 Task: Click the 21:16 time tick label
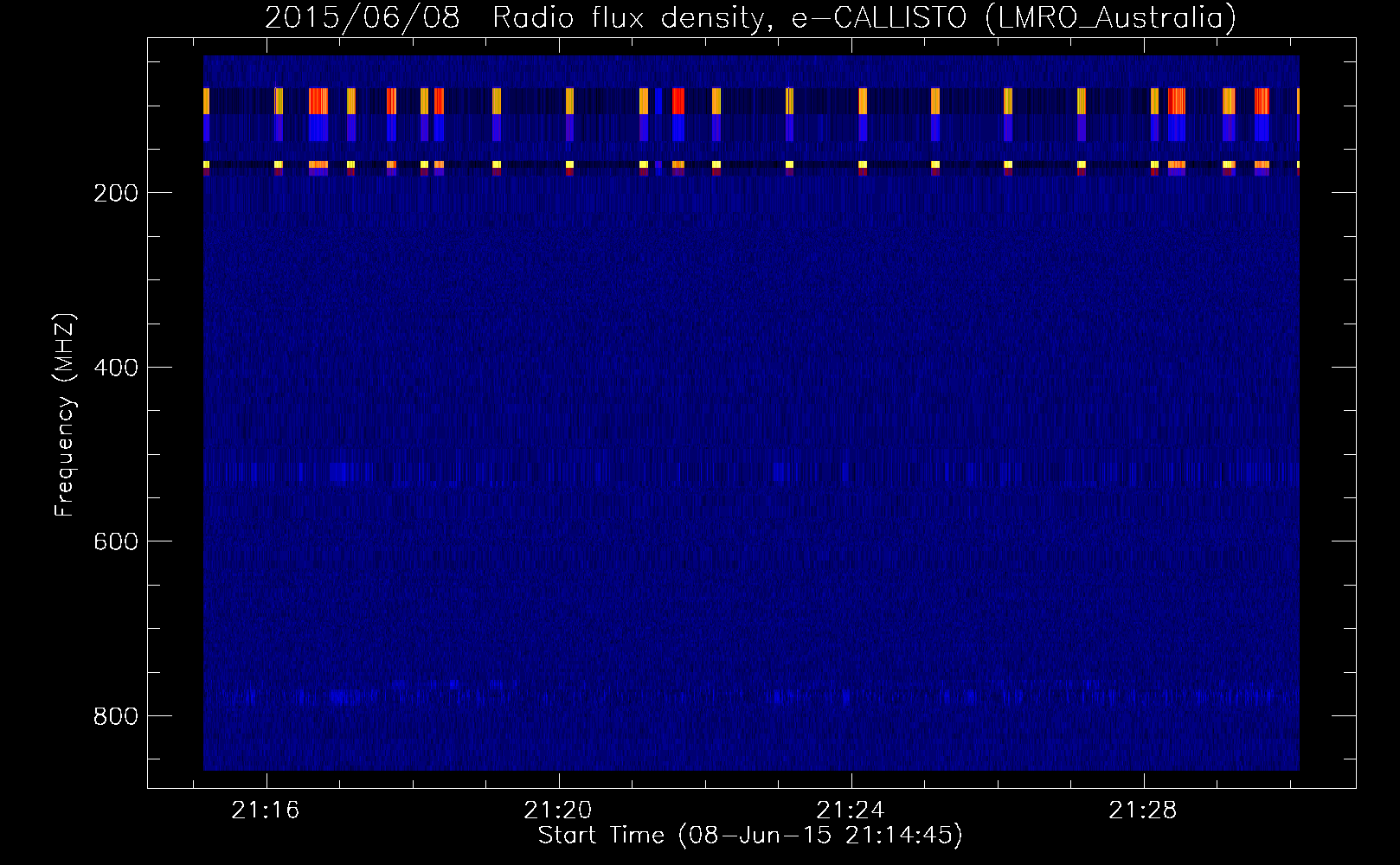[x=266, y=811]
